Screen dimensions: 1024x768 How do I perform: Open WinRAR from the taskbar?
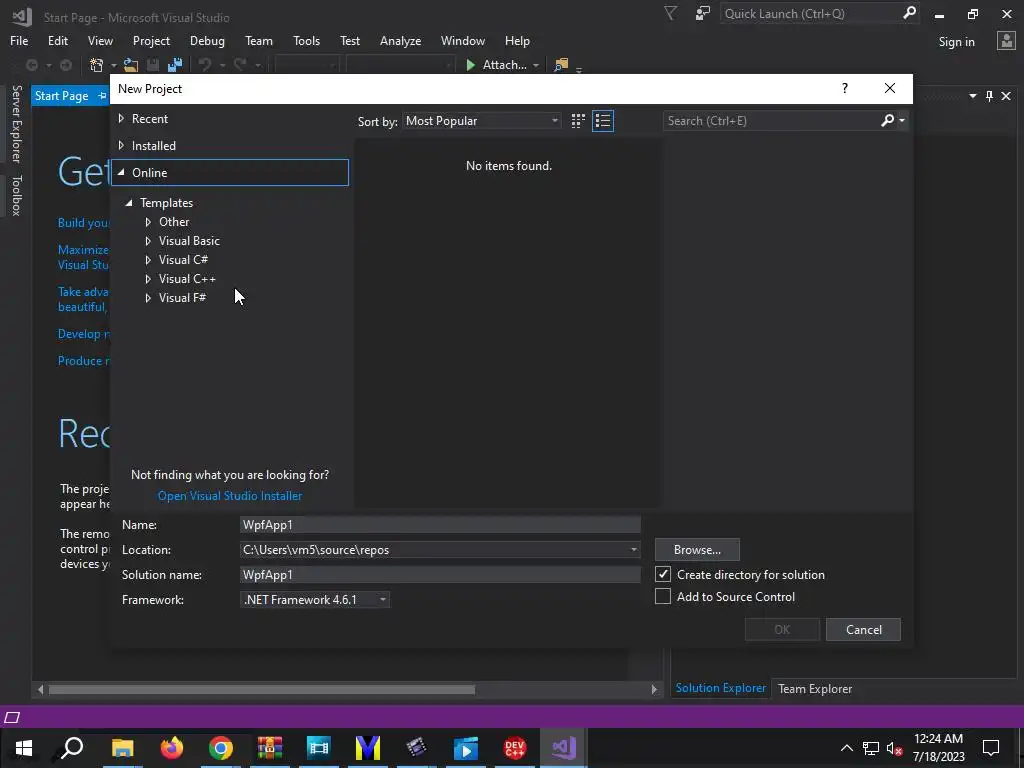click(270, 748)
